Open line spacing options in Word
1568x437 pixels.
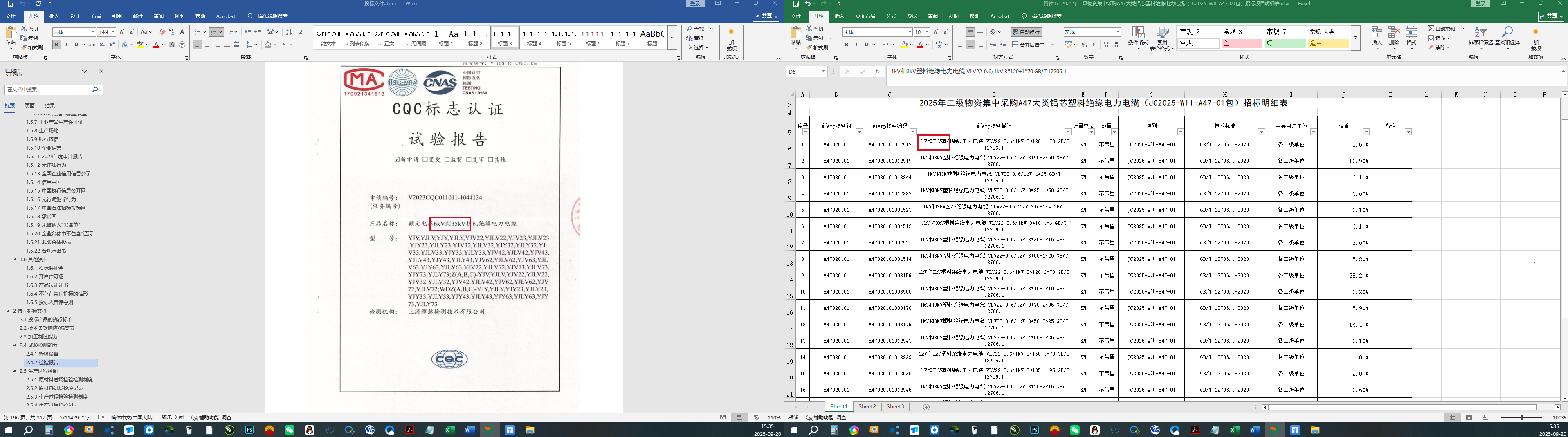click(252, 45)
